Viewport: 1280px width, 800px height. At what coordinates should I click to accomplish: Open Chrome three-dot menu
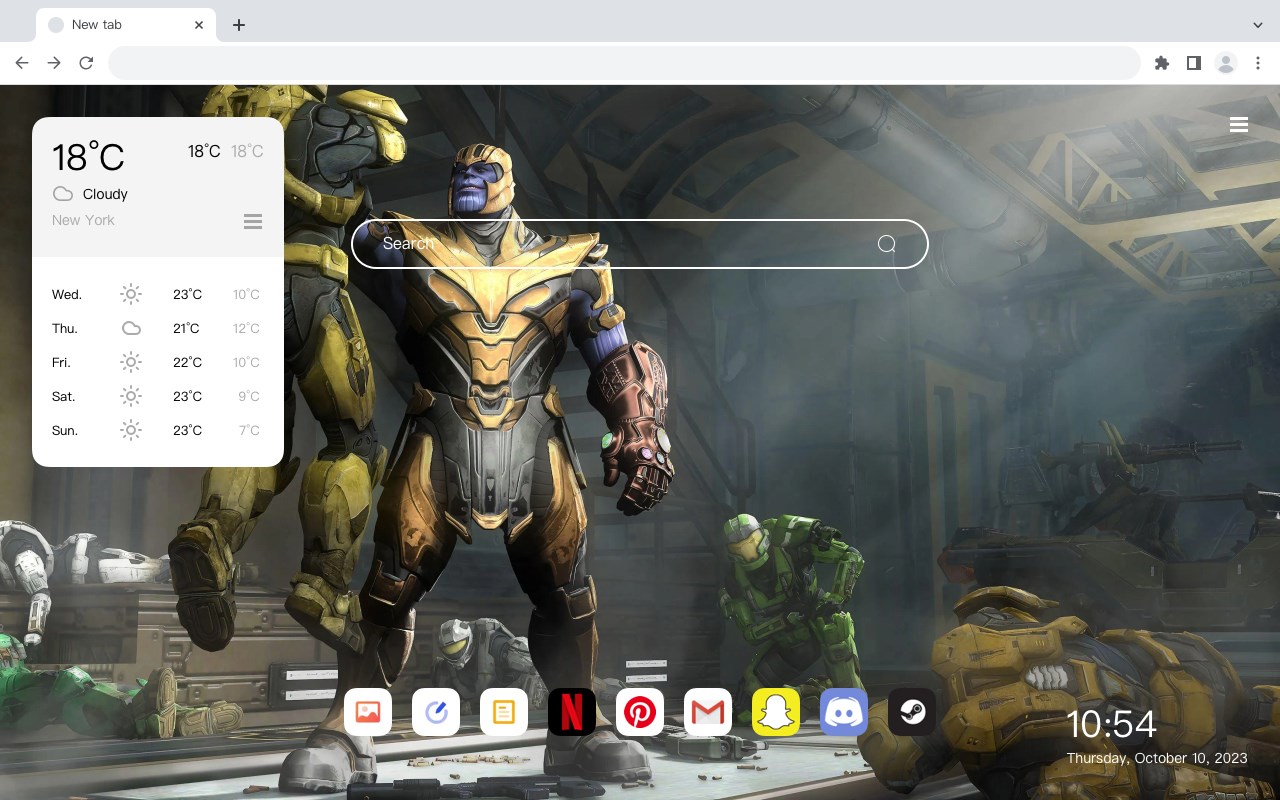pyautogui.click(x=1258, y=63)
